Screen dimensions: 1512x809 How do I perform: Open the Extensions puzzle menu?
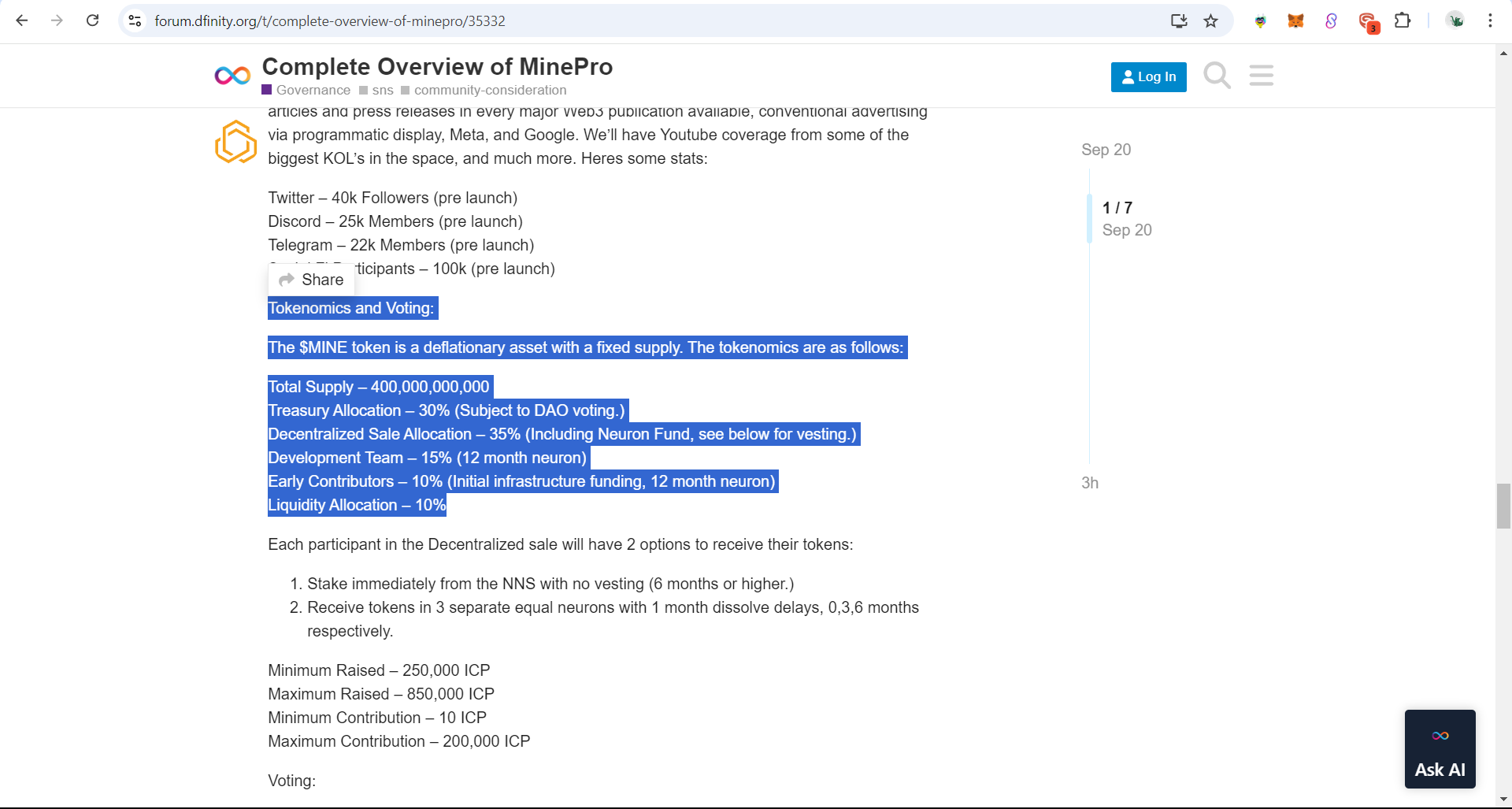[x=1403, y=20]
